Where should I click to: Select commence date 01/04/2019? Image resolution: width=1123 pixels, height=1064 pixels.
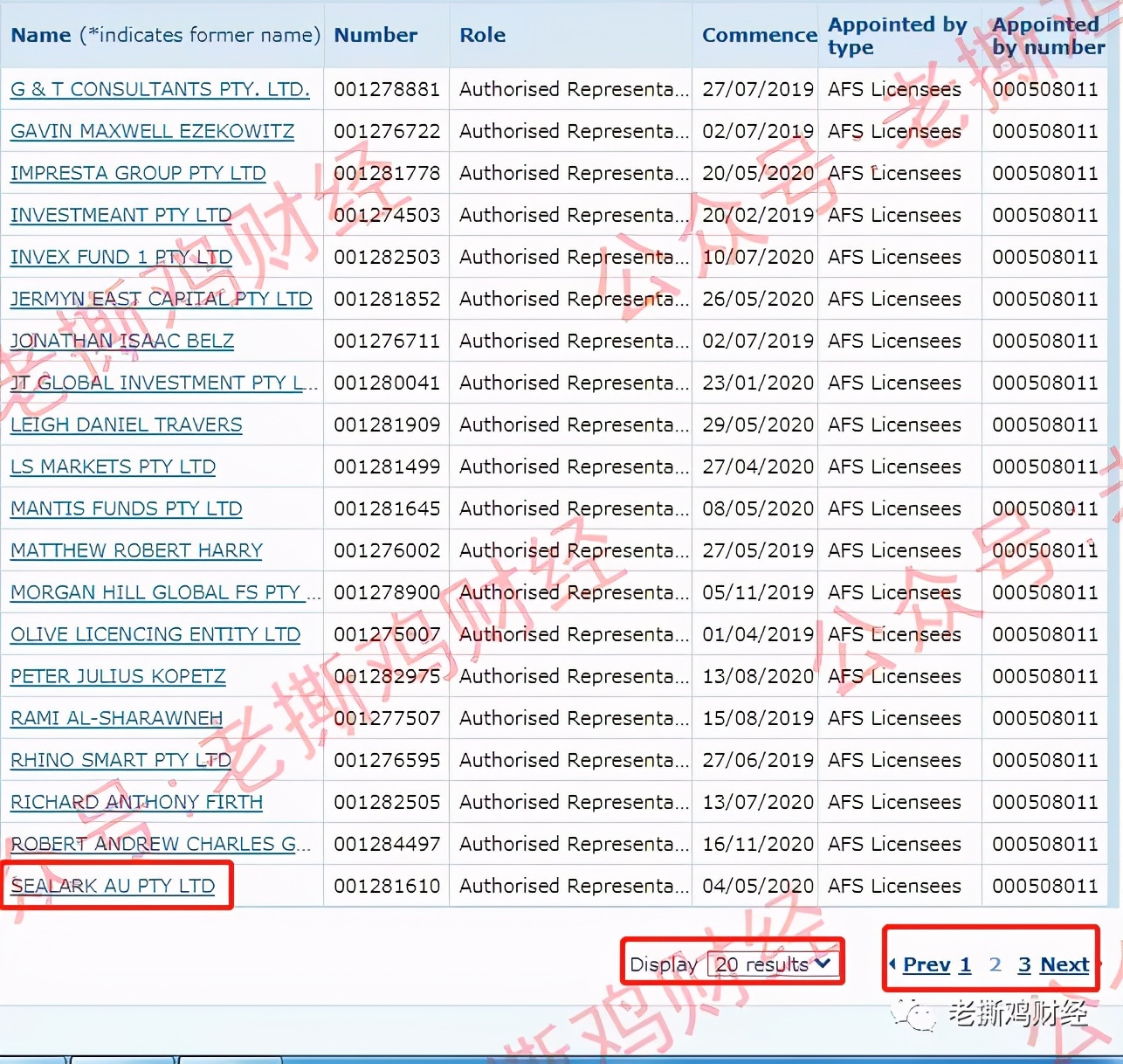pyautogui.click(x=758, y=634)
